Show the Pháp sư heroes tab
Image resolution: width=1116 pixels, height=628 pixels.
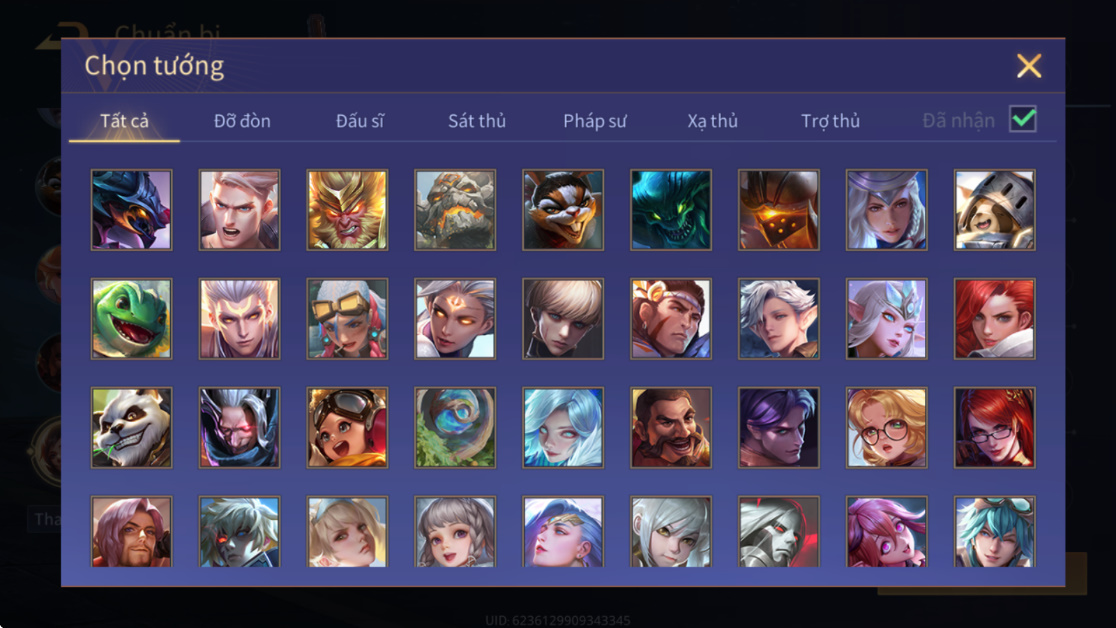click(x=595, y=121)
